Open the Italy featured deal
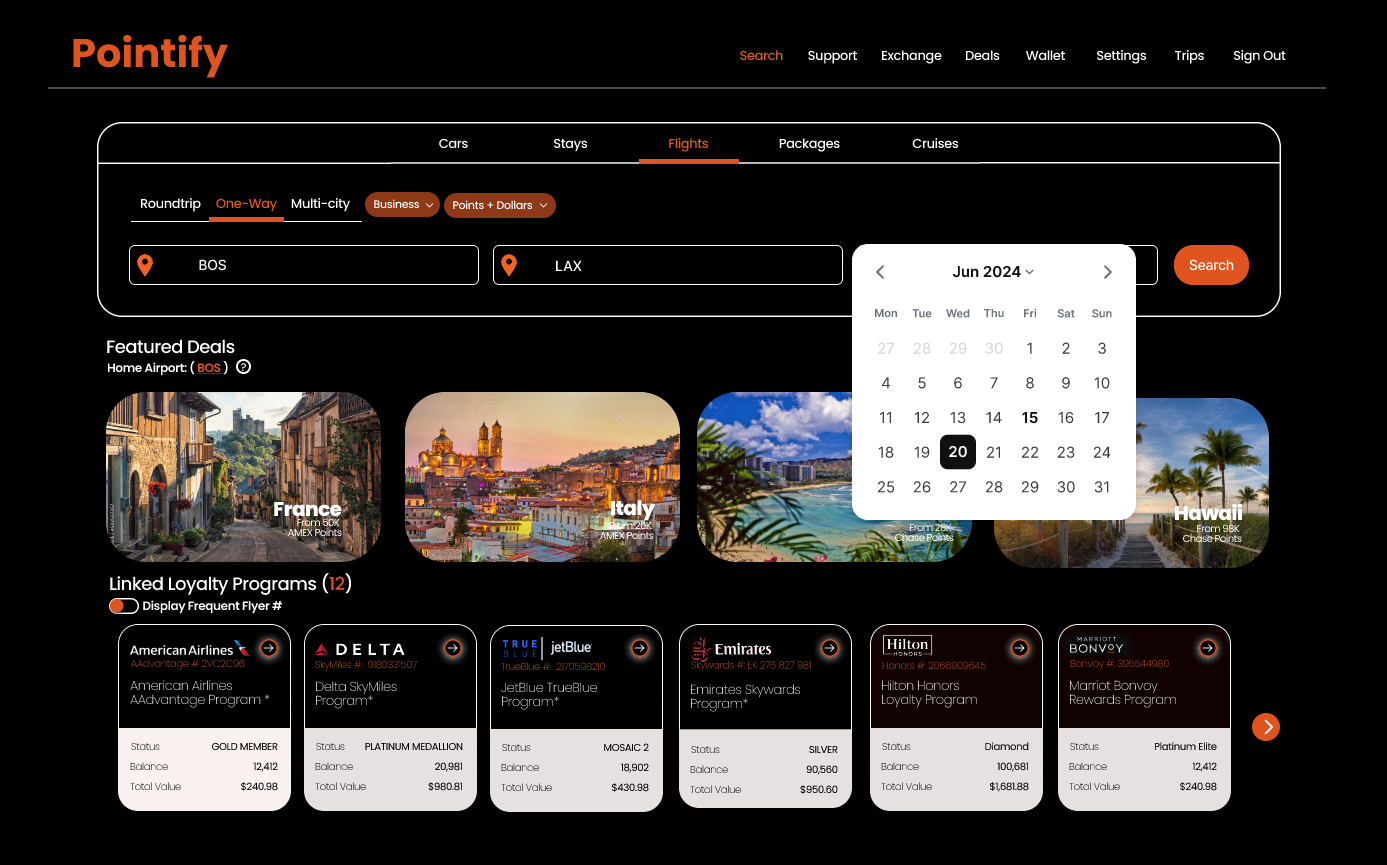Viewport: 1387px width, 865px height. point(541,477)
